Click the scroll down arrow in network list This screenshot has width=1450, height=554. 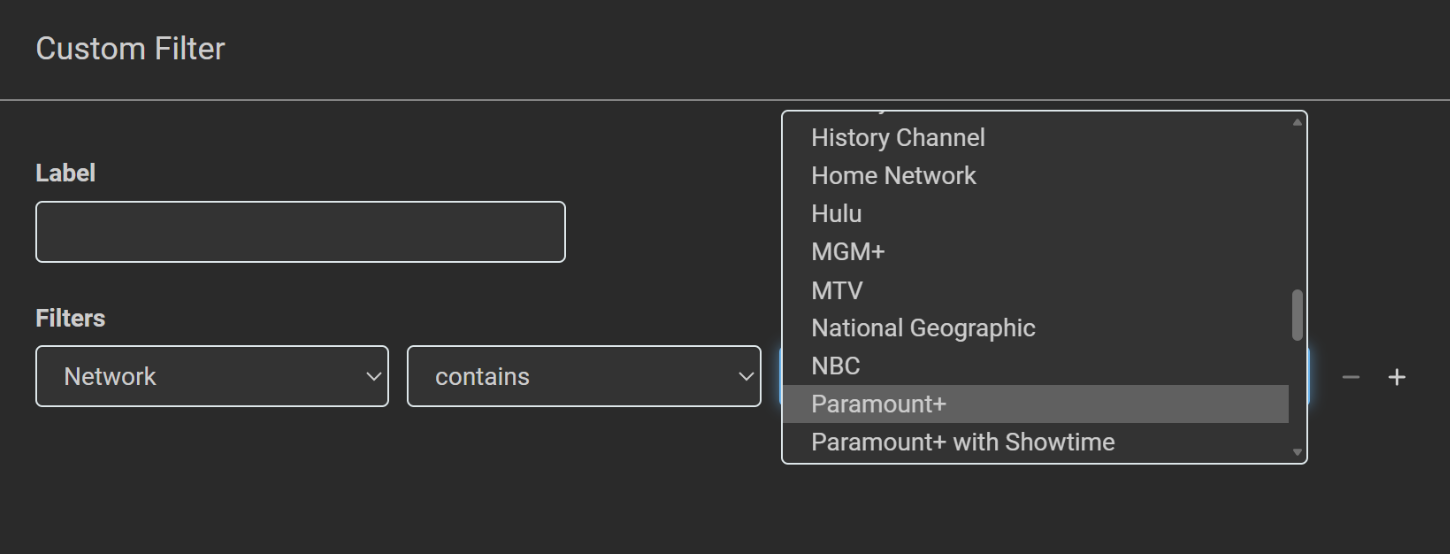click(1298, 452)
